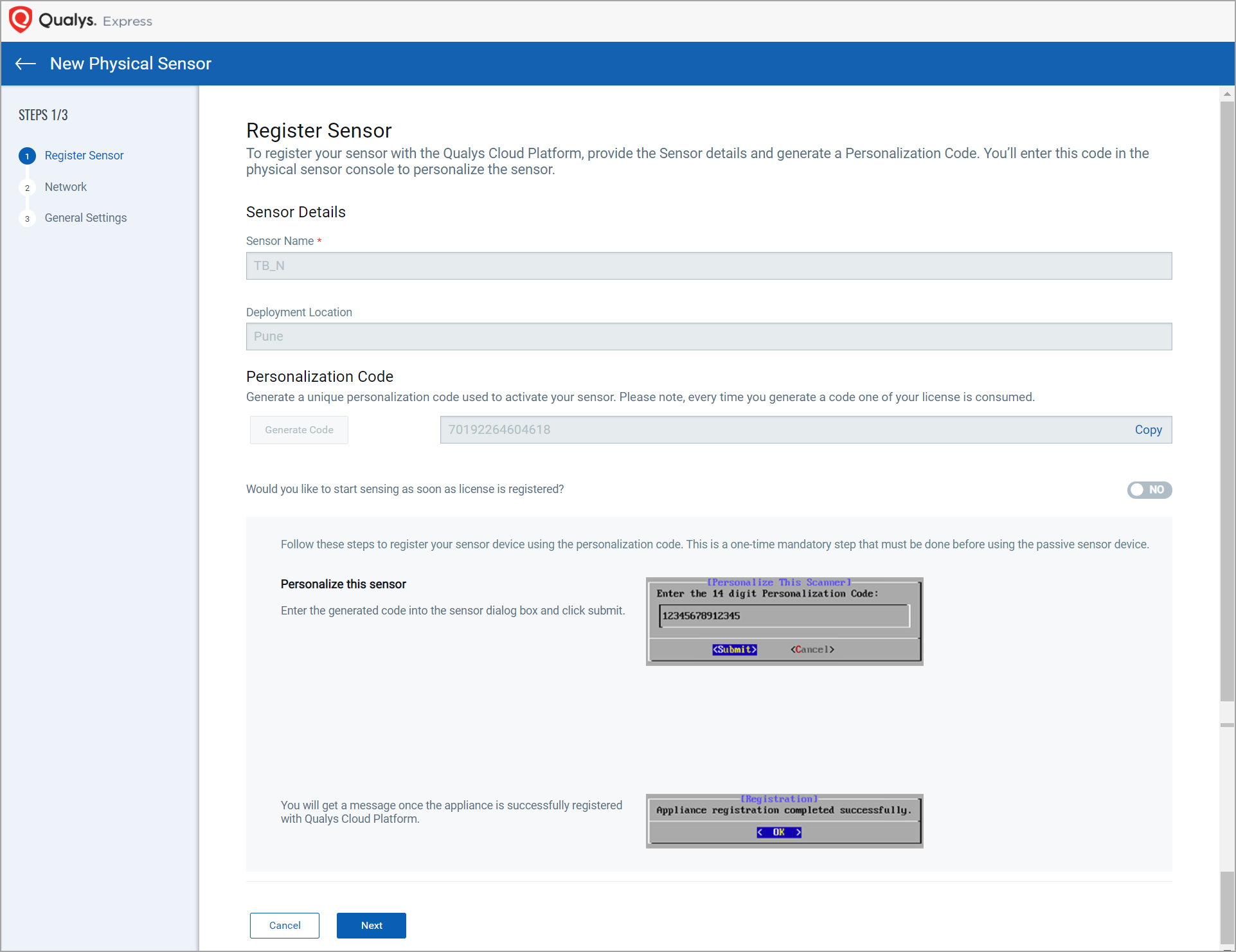Click Generate Code button
The height and width of the screenshot is (952, 1236).
(299, 430)
